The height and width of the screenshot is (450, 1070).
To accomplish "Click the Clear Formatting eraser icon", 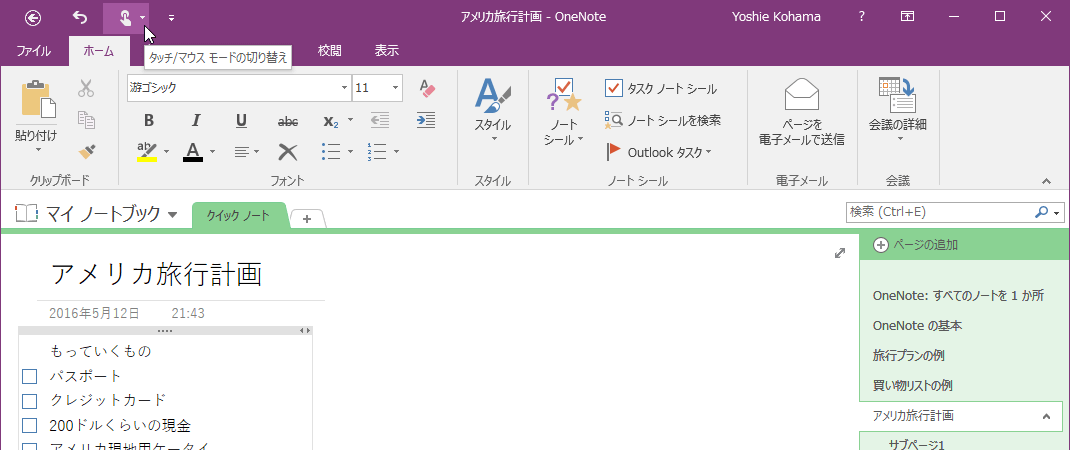I will coord(427,89).
